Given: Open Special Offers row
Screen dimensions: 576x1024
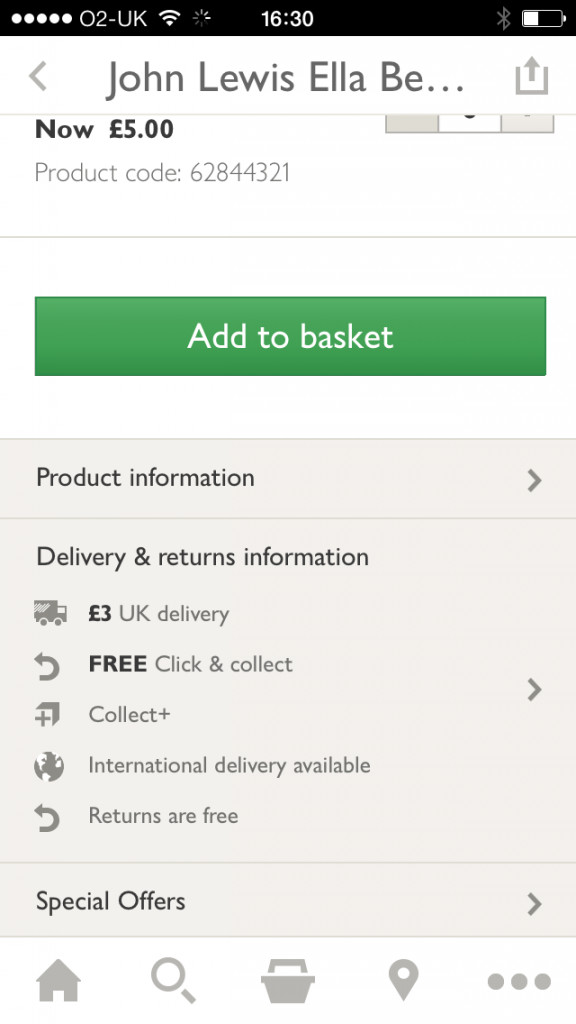Looking at the screenshot, I should (x=288, y=901).
